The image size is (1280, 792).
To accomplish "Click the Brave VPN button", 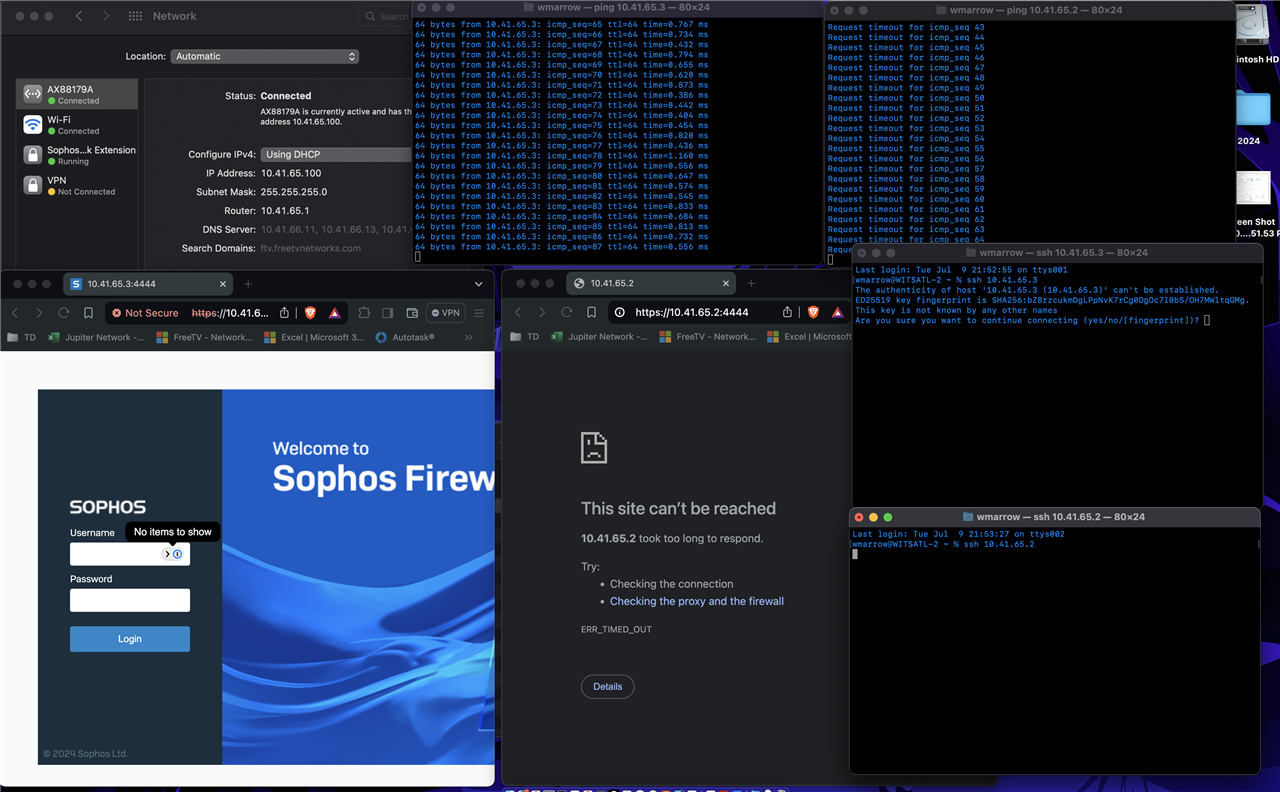I will tap(445, 313).
